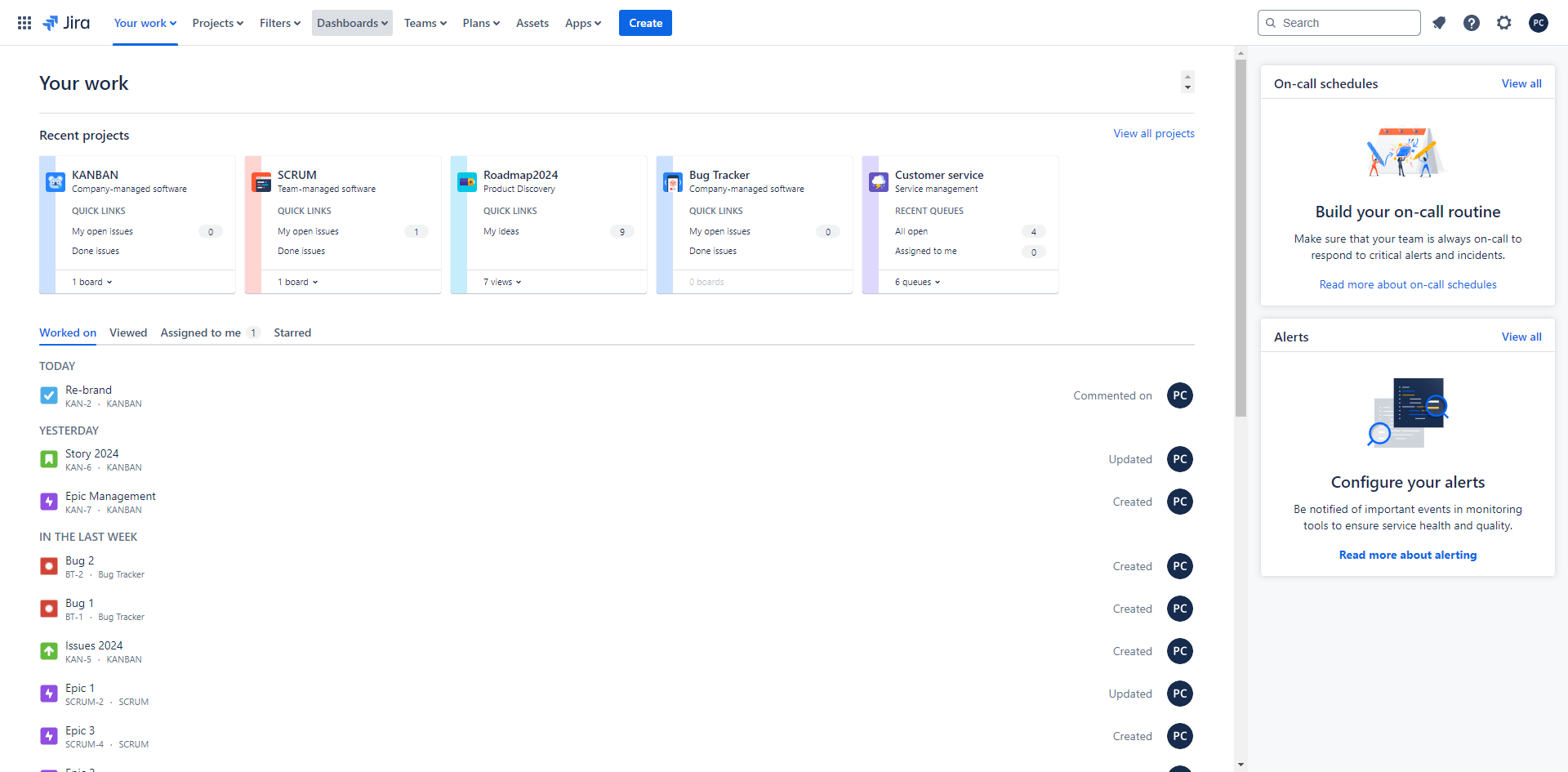Click View all in Alerts panel

pyautogui.click(x=1521, y=337)
